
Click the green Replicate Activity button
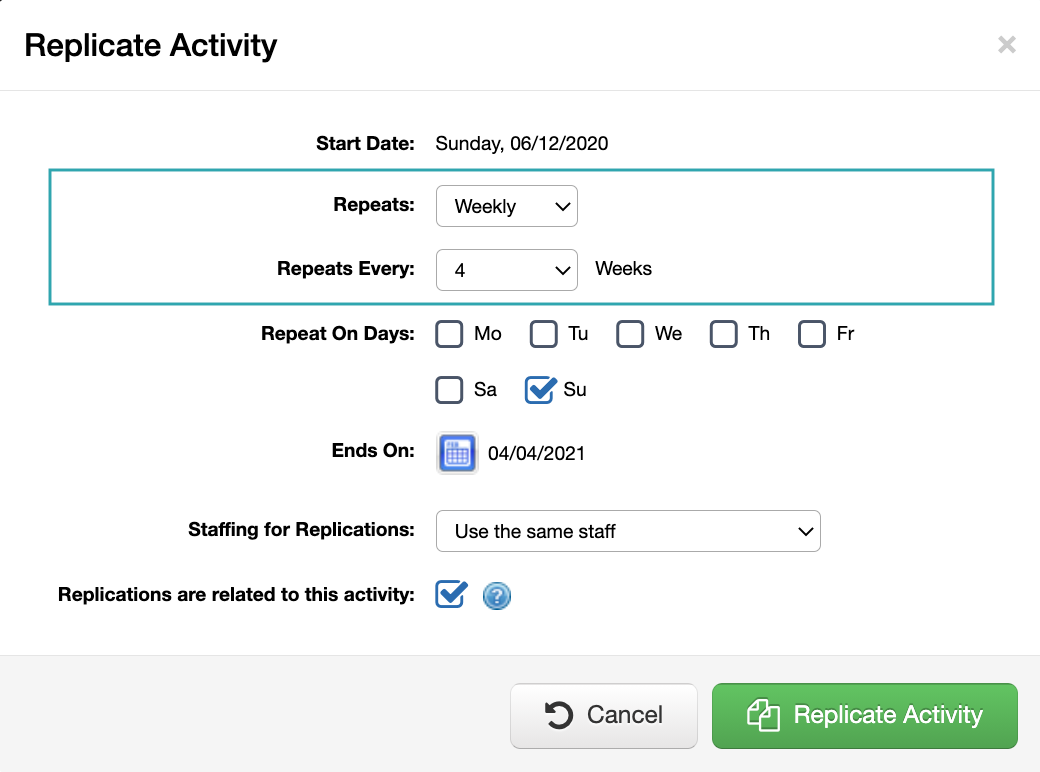(865, 716)
